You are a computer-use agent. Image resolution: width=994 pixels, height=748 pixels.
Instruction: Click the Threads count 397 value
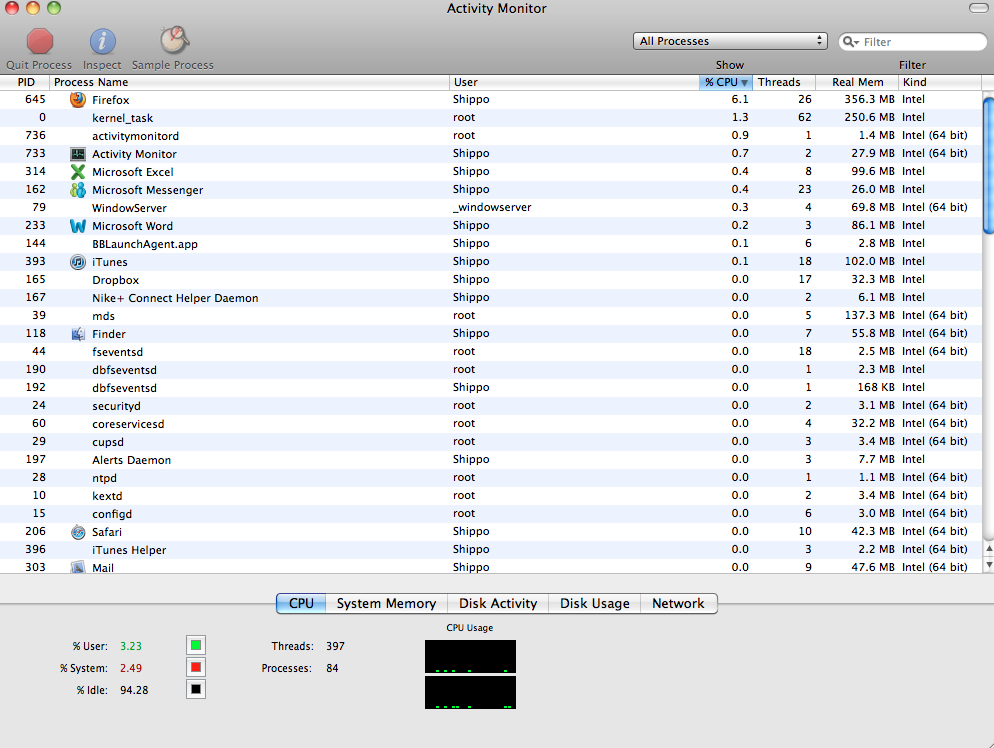coord(335,646)
